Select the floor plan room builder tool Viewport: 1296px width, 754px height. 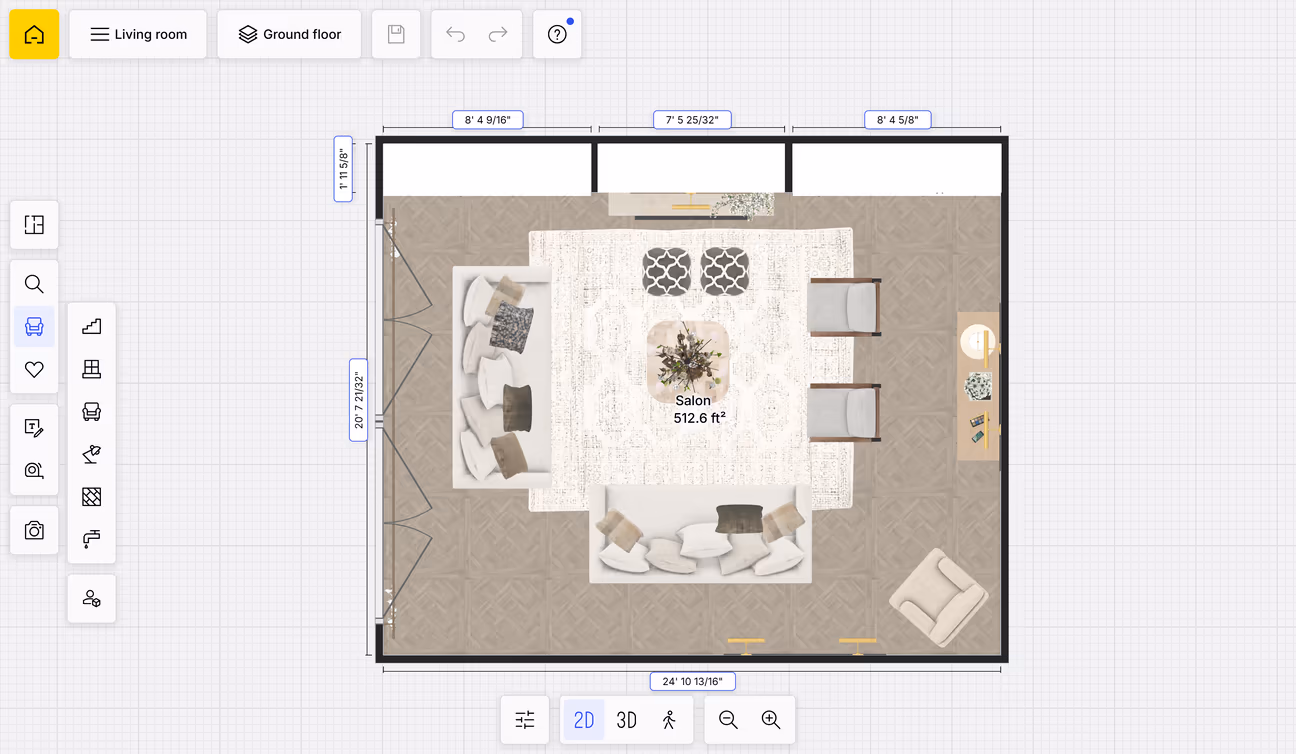pyautogui.click(x=34, y=225)
